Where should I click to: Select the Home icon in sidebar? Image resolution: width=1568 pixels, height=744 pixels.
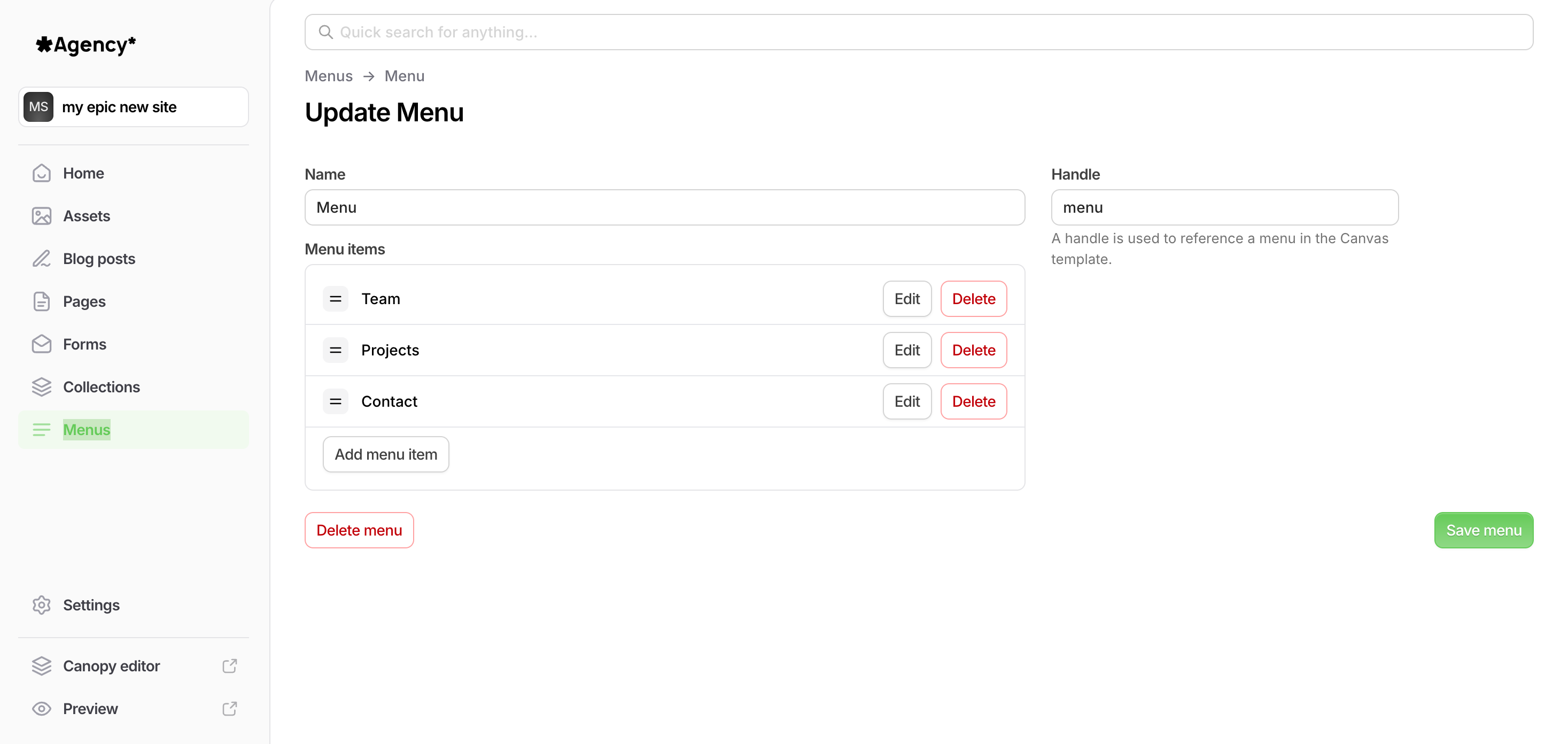[x=41, y=173]
